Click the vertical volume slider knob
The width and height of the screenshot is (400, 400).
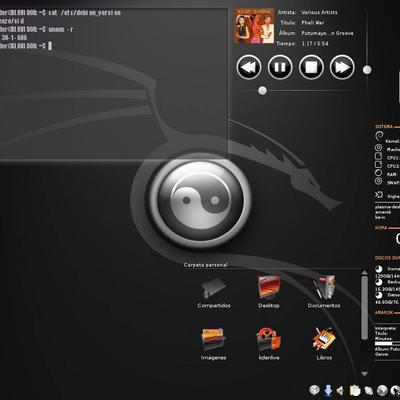367,70
